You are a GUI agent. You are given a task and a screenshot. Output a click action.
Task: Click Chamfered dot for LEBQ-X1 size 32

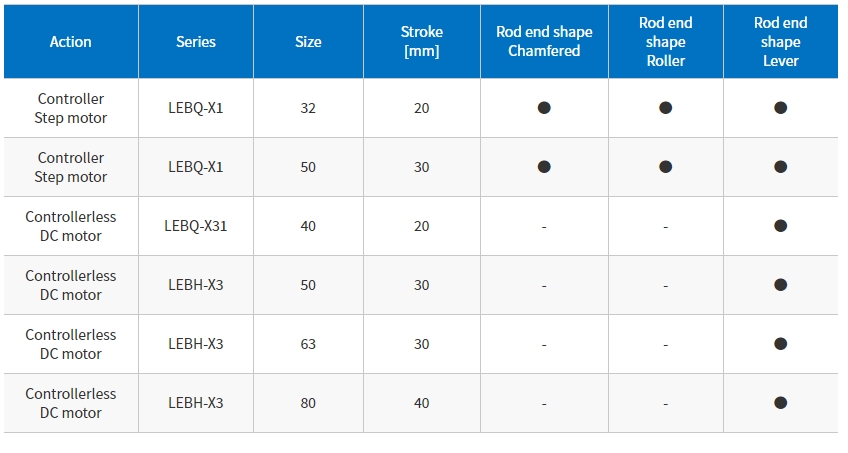tap(544, 108)
